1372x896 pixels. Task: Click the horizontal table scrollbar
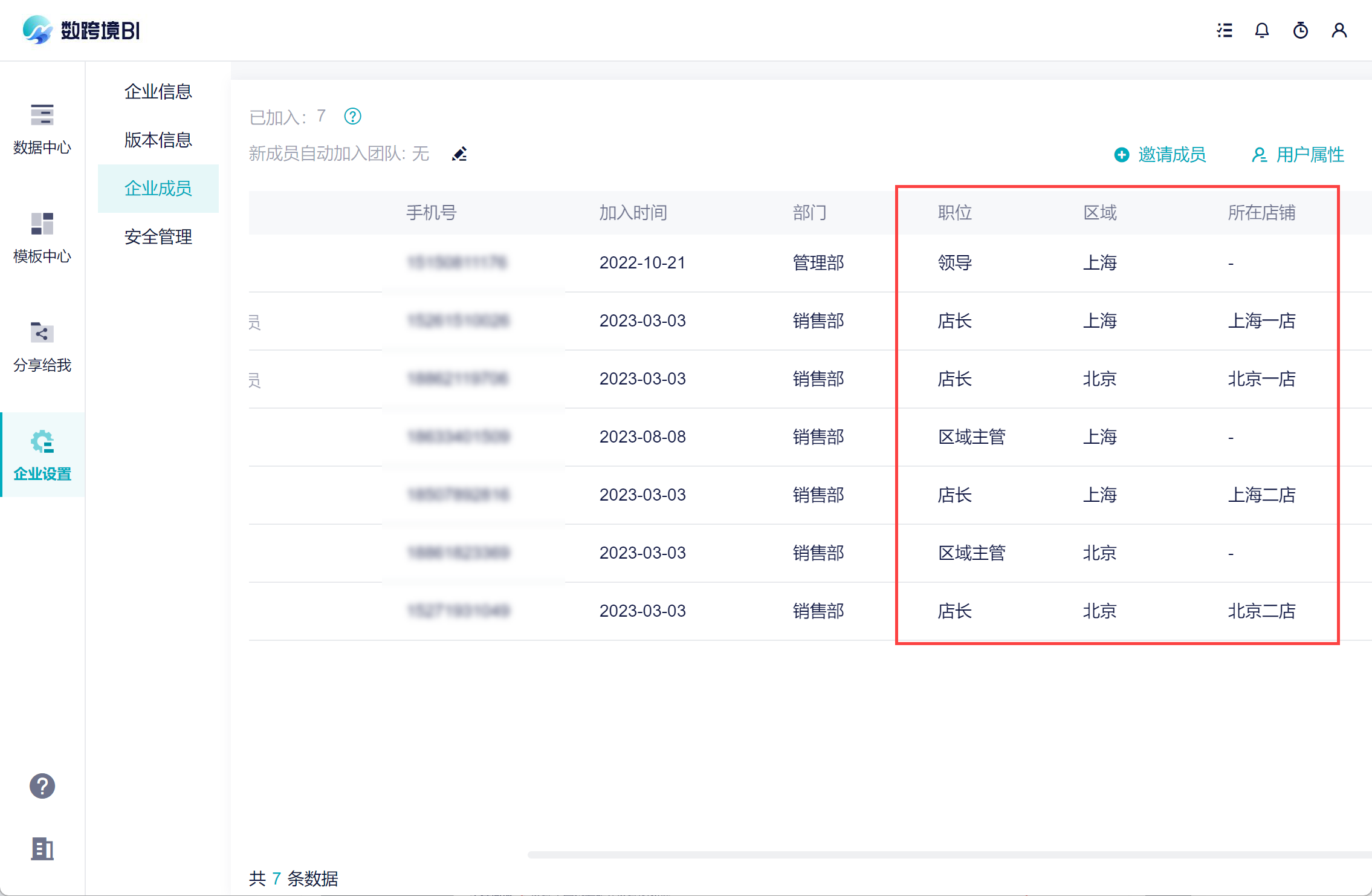(x=949, y=854)
